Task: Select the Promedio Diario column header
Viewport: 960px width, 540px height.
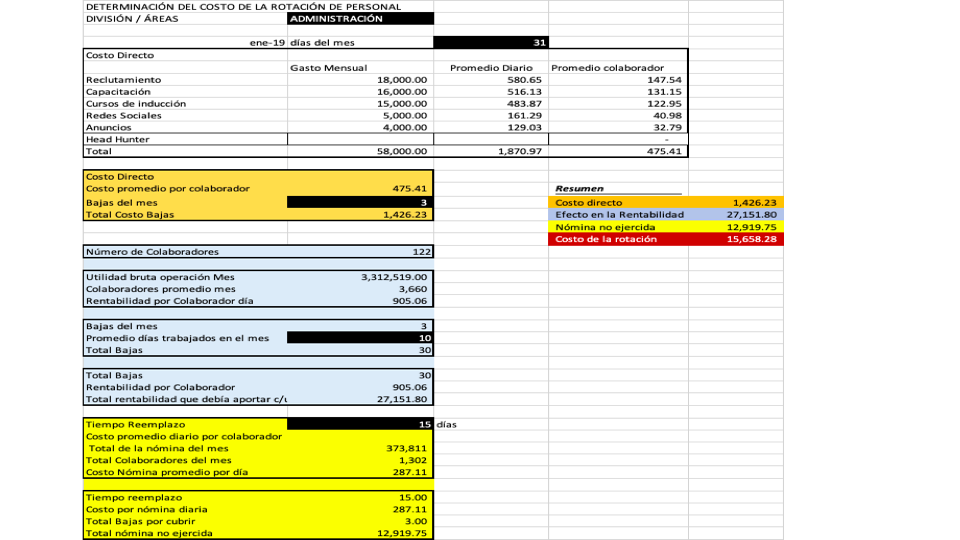Action: pyautogui.click(x=490, y=68)
